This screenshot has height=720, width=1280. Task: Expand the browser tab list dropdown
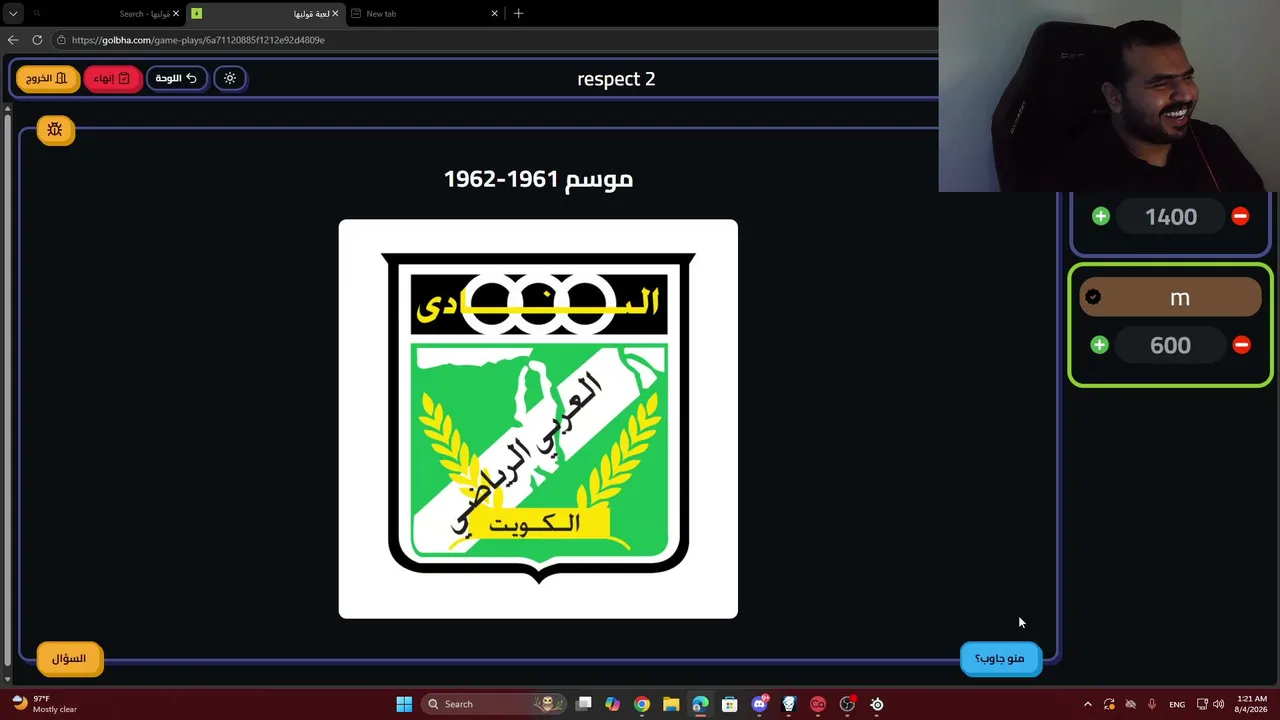tap(13, 14)
